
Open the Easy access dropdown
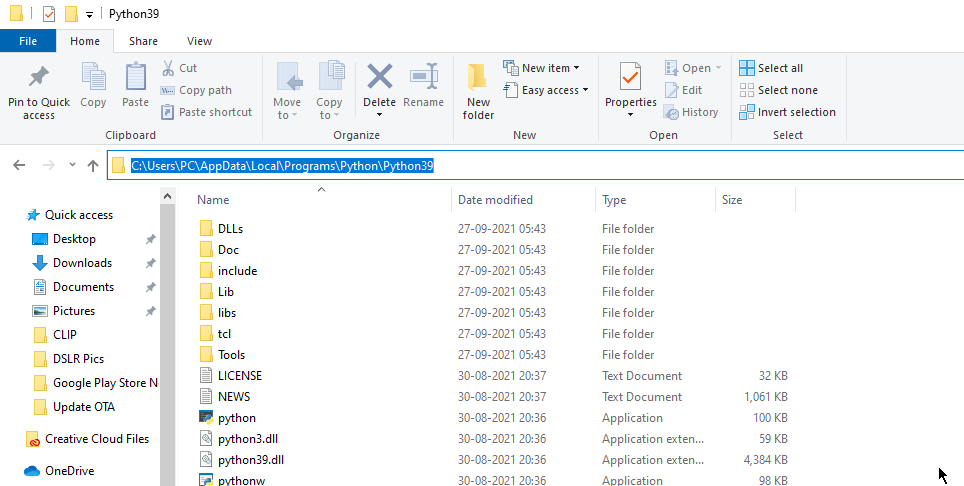[x=546, y=90]
